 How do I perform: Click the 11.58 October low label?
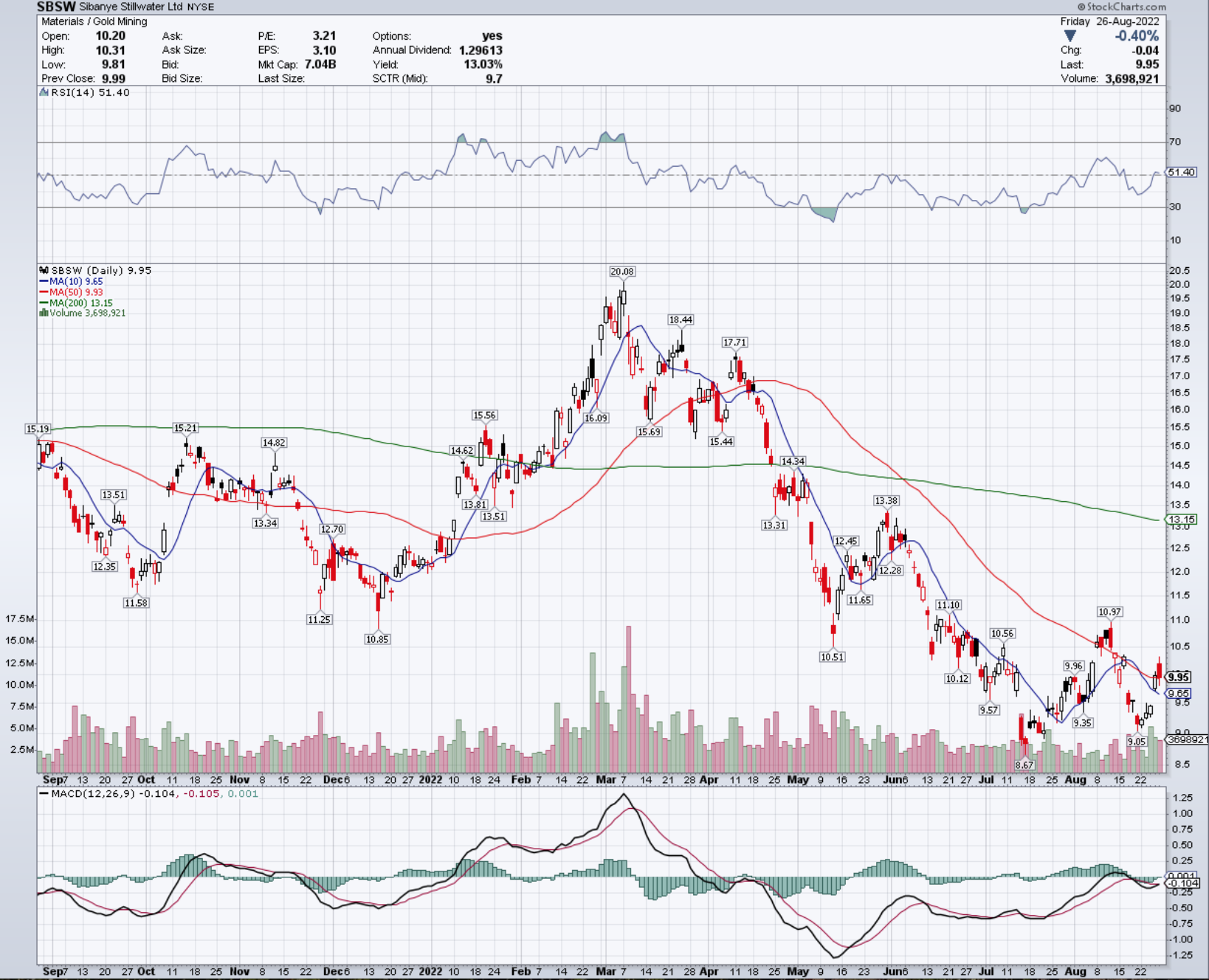pos(136,603)
